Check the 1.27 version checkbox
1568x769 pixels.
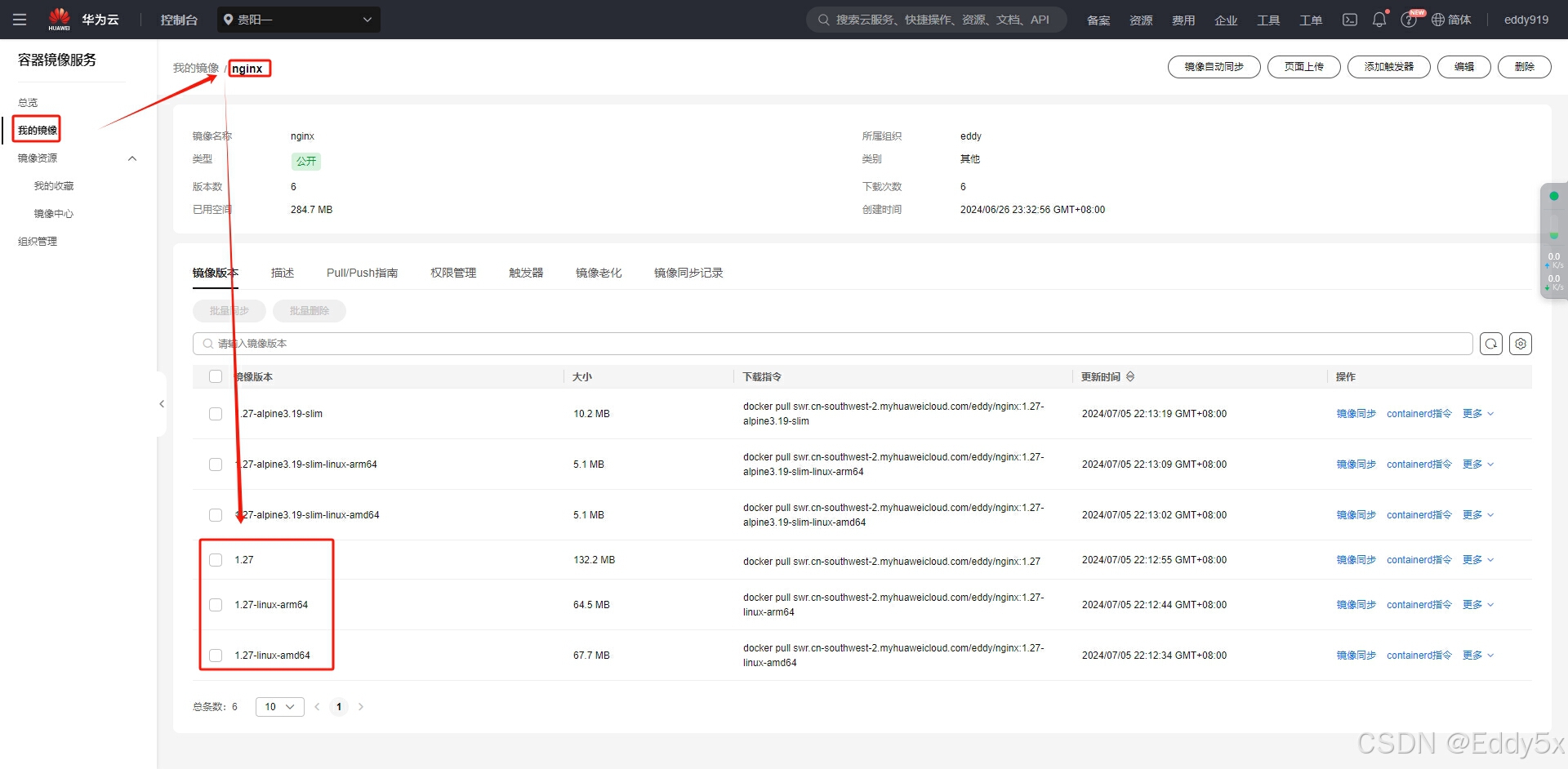[x=216, y=560]
